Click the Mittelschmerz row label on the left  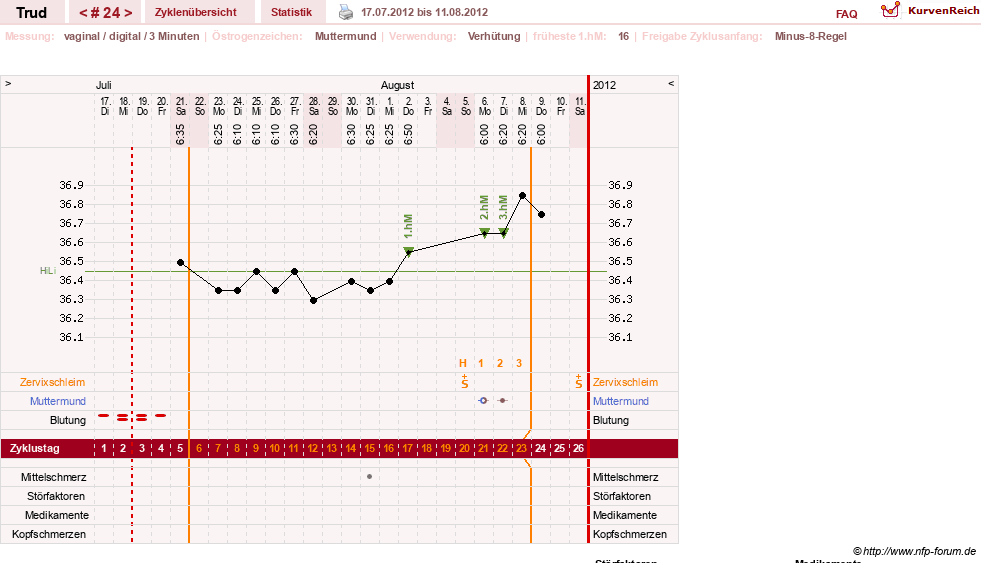54,477
